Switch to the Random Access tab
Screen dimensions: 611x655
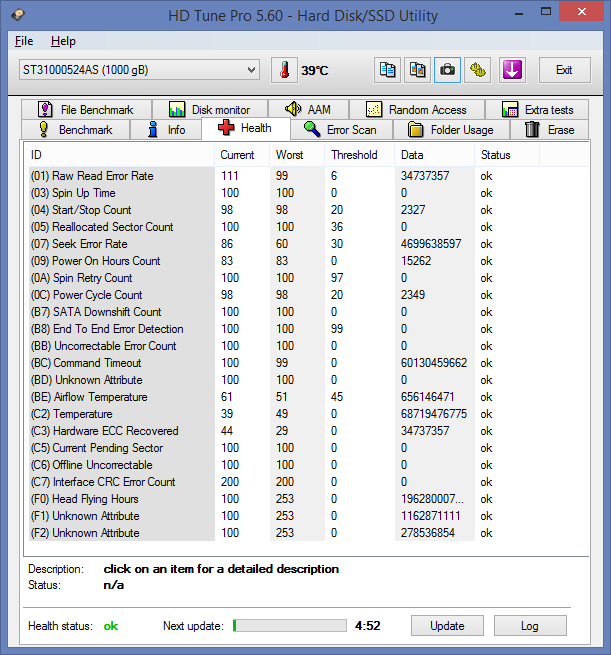pyautogui.click(x=417, y=109)
